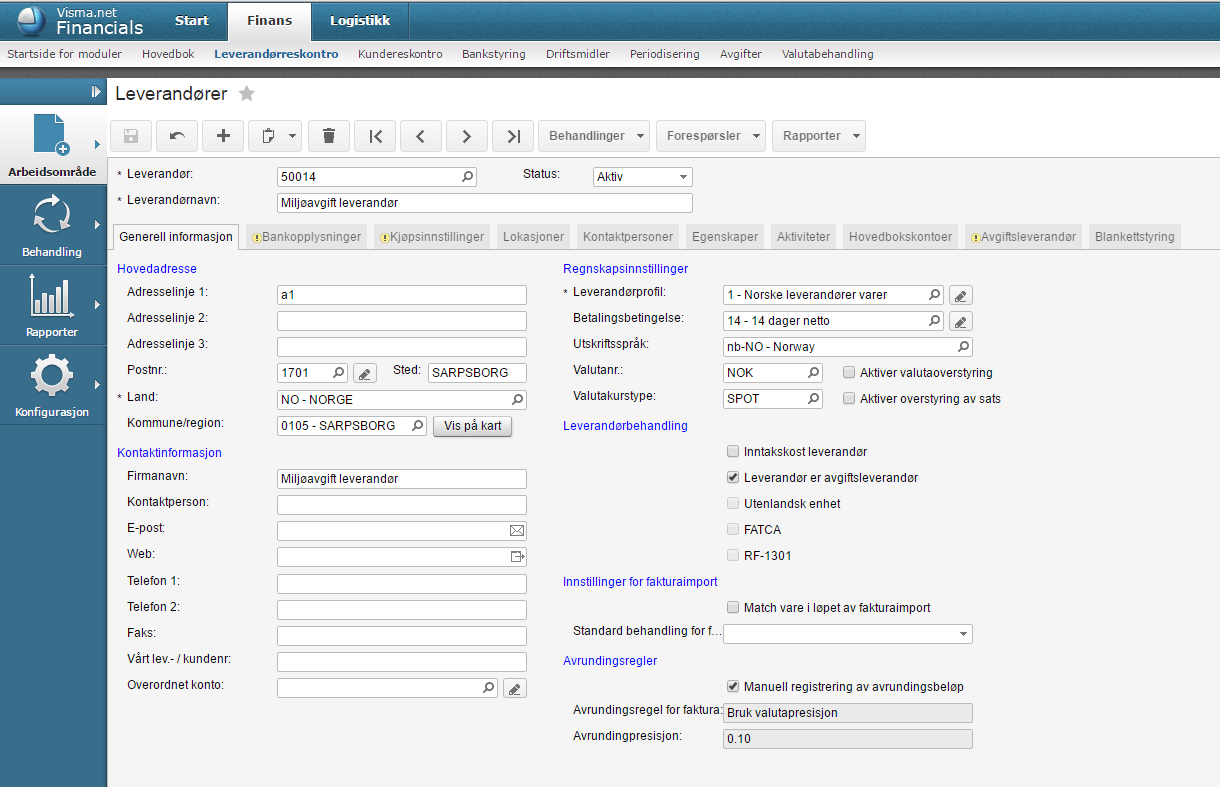Open the Status dropdown
Screen dimensions: 1220x787
[643, 177]
